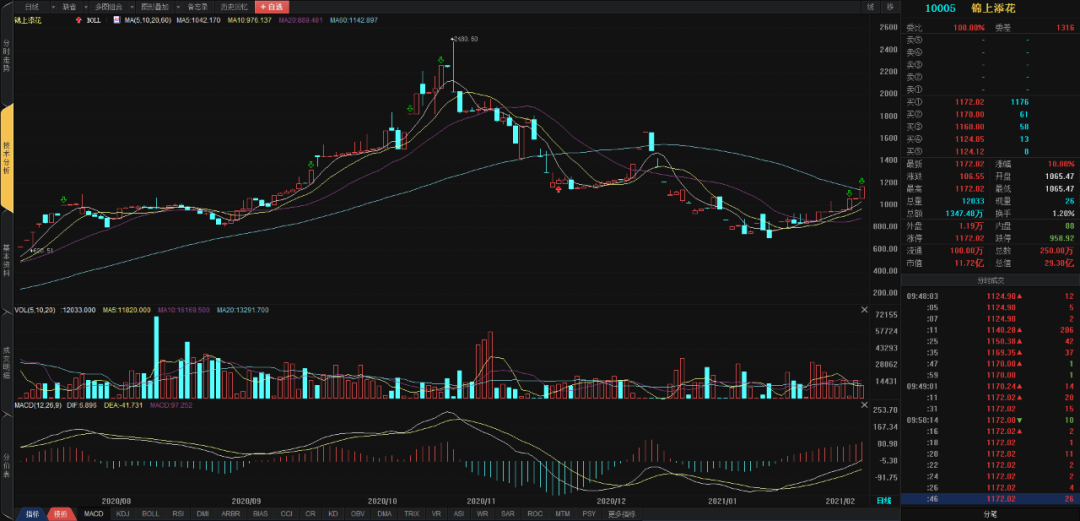Switch to OBV indicator
This screenshot has width=1080, height=521.
358,514
